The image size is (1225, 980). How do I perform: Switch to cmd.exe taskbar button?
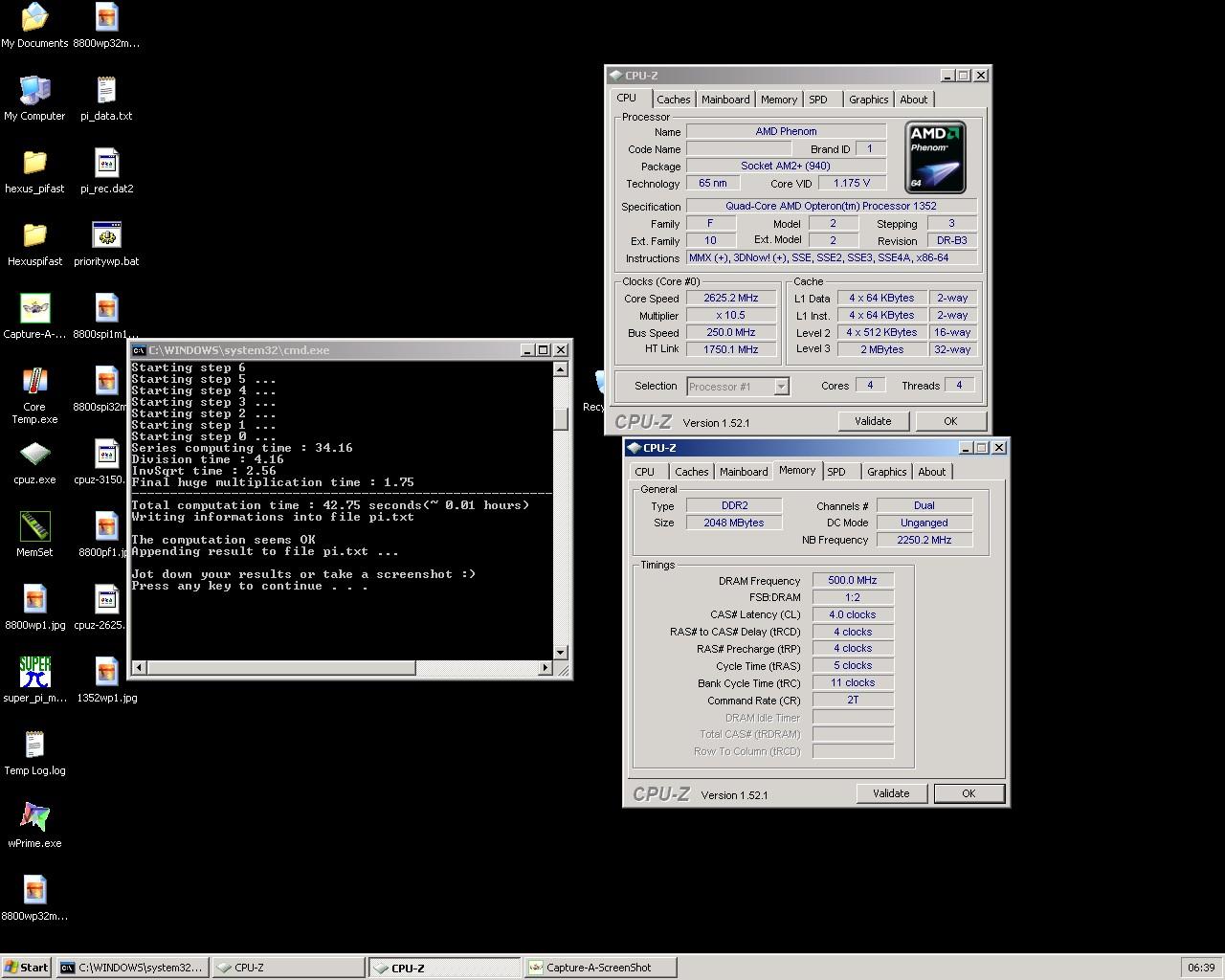(x=132, y=968)
